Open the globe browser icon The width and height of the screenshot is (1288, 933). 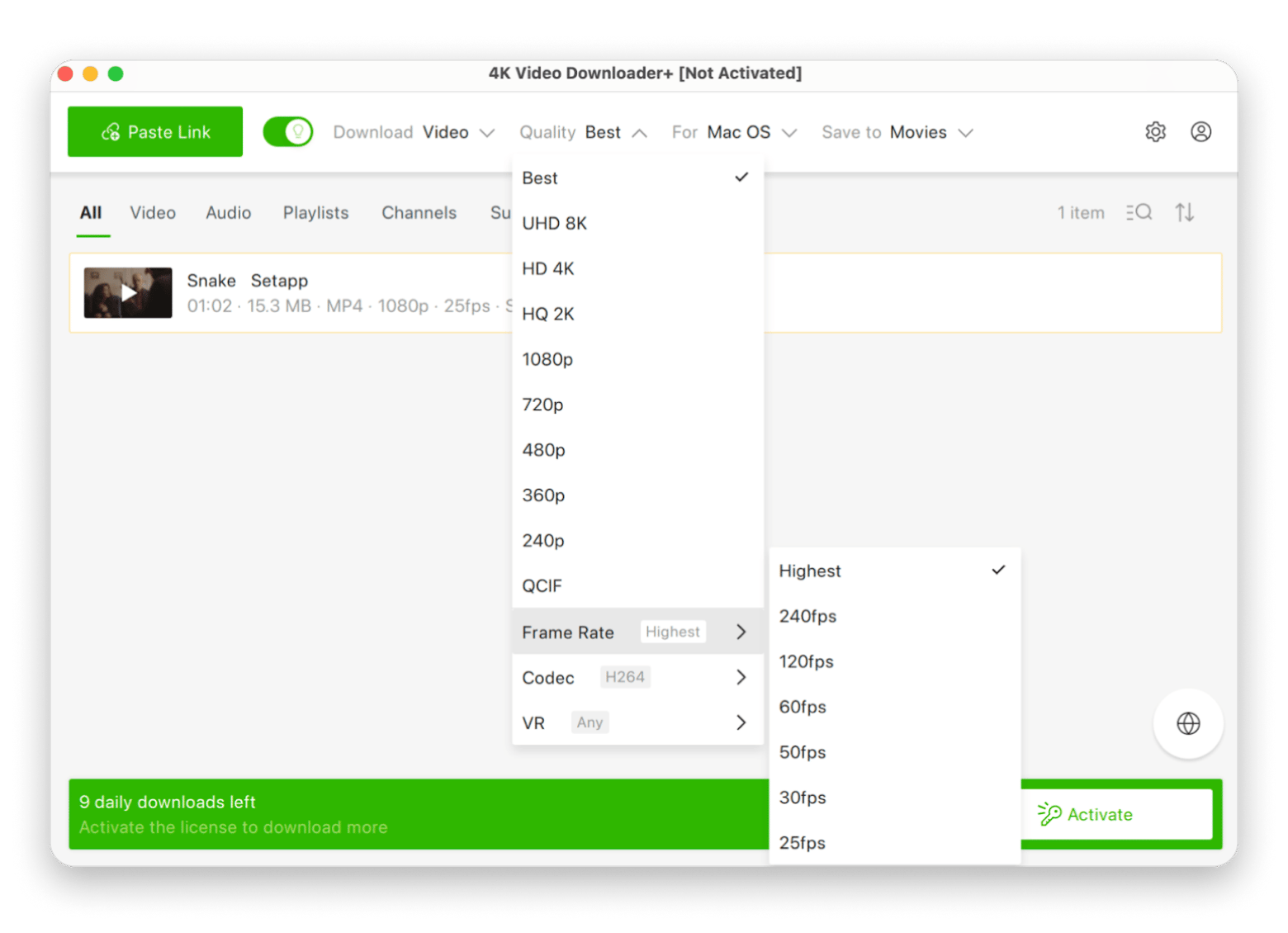[1188, 723]
